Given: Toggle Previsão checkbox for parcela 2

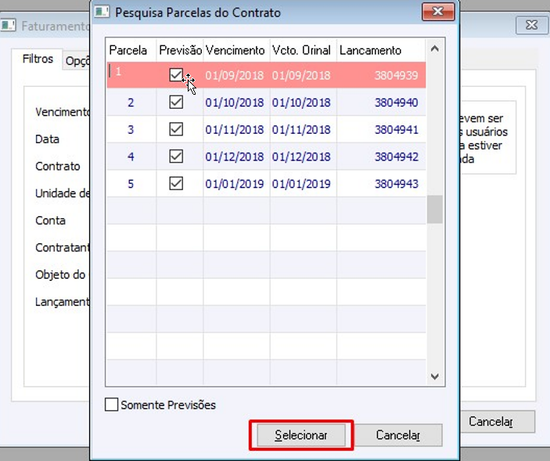Looking at the screenshot, I should click(x=176, y=102).
